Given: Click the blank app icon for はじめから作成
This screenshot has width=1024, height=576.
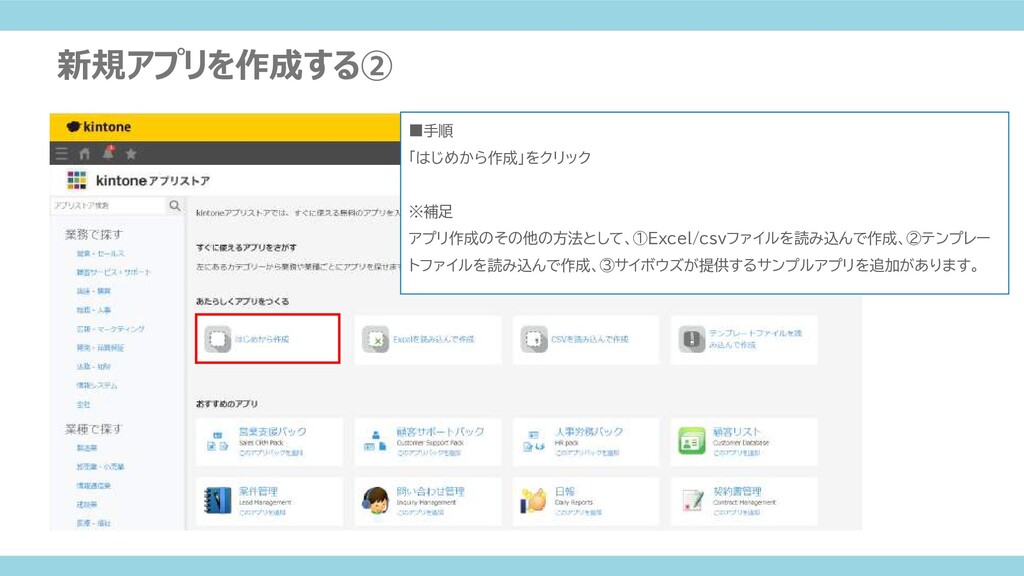Looking at the screenshot, I should [217, 340].
